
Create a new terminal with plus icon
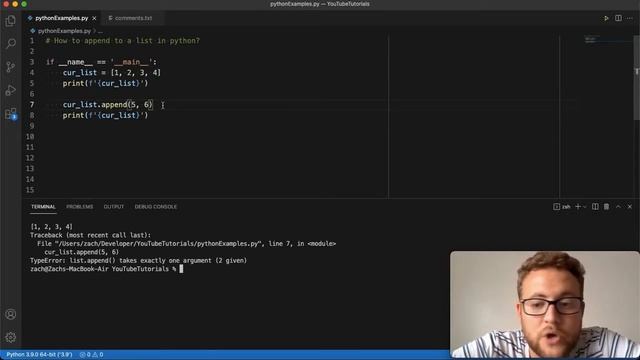578,207
